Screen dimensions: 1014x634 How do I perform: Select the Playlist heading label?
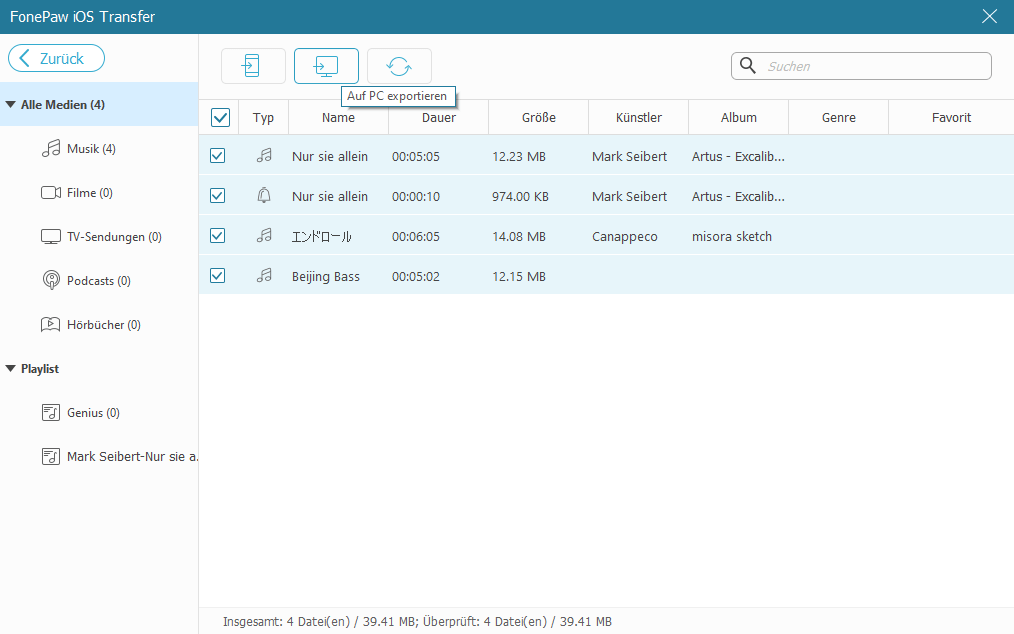39,369
